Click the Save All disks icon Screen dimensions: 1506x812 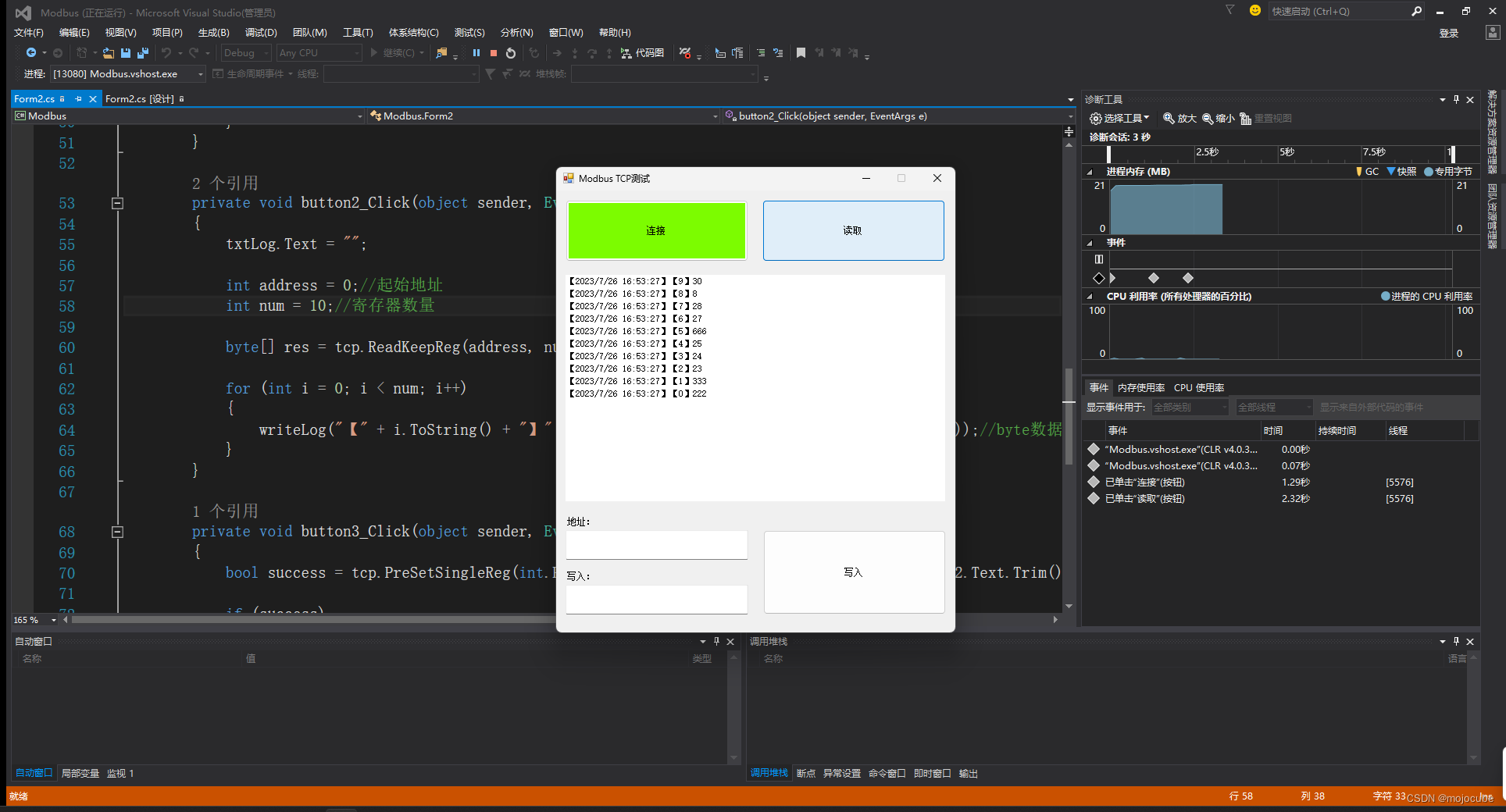point(143,53)
